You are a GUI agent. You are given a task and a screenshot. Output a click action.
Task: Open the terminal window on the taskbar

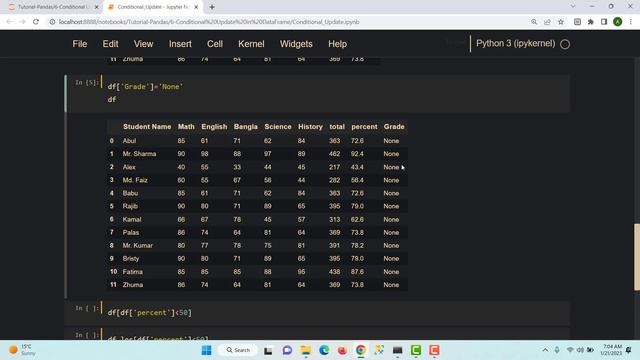point(398,350)
